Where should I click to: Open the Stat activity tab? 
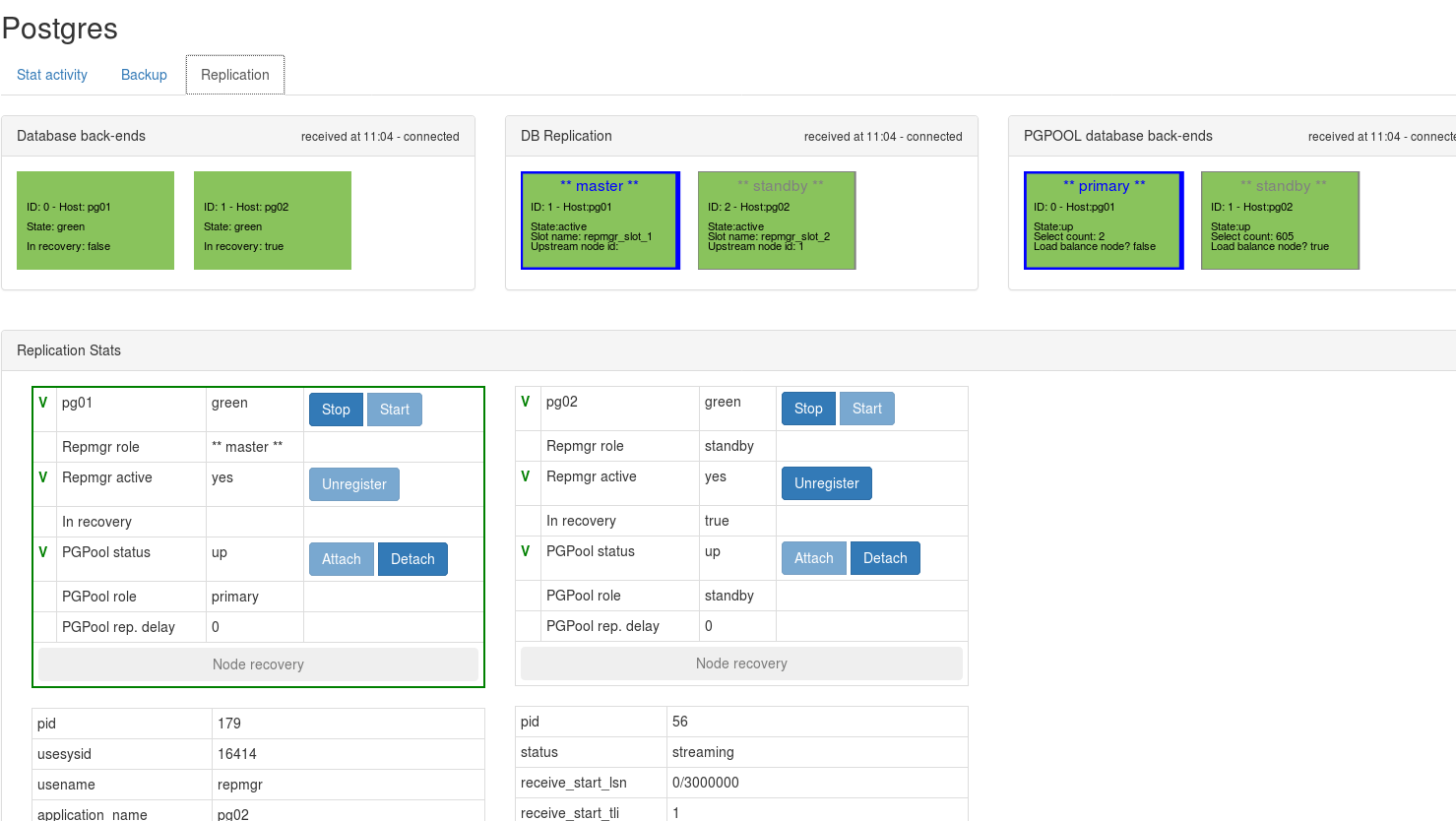point(52,75)
